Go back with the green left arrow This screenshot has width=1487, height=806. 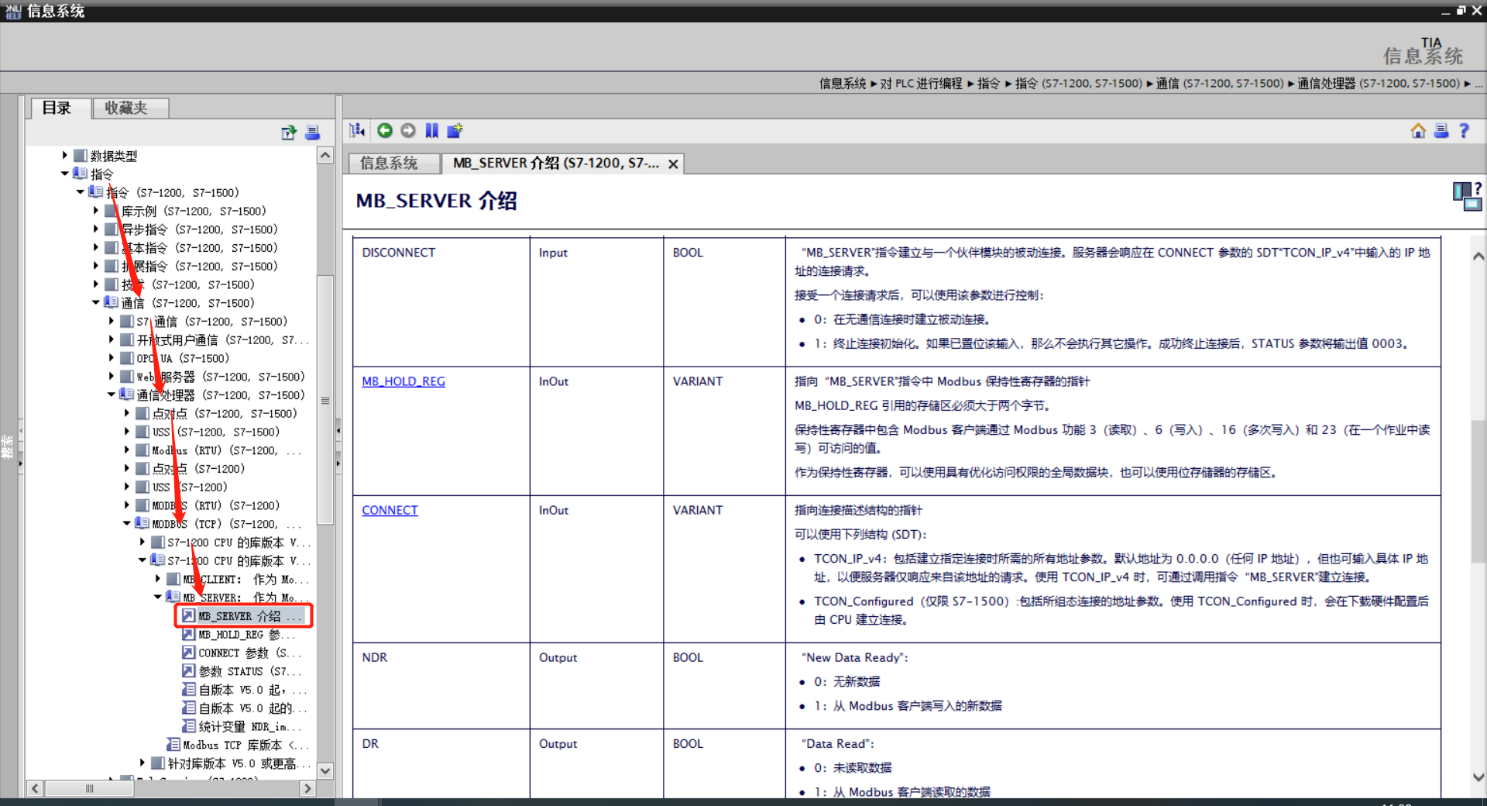(384, 131)
